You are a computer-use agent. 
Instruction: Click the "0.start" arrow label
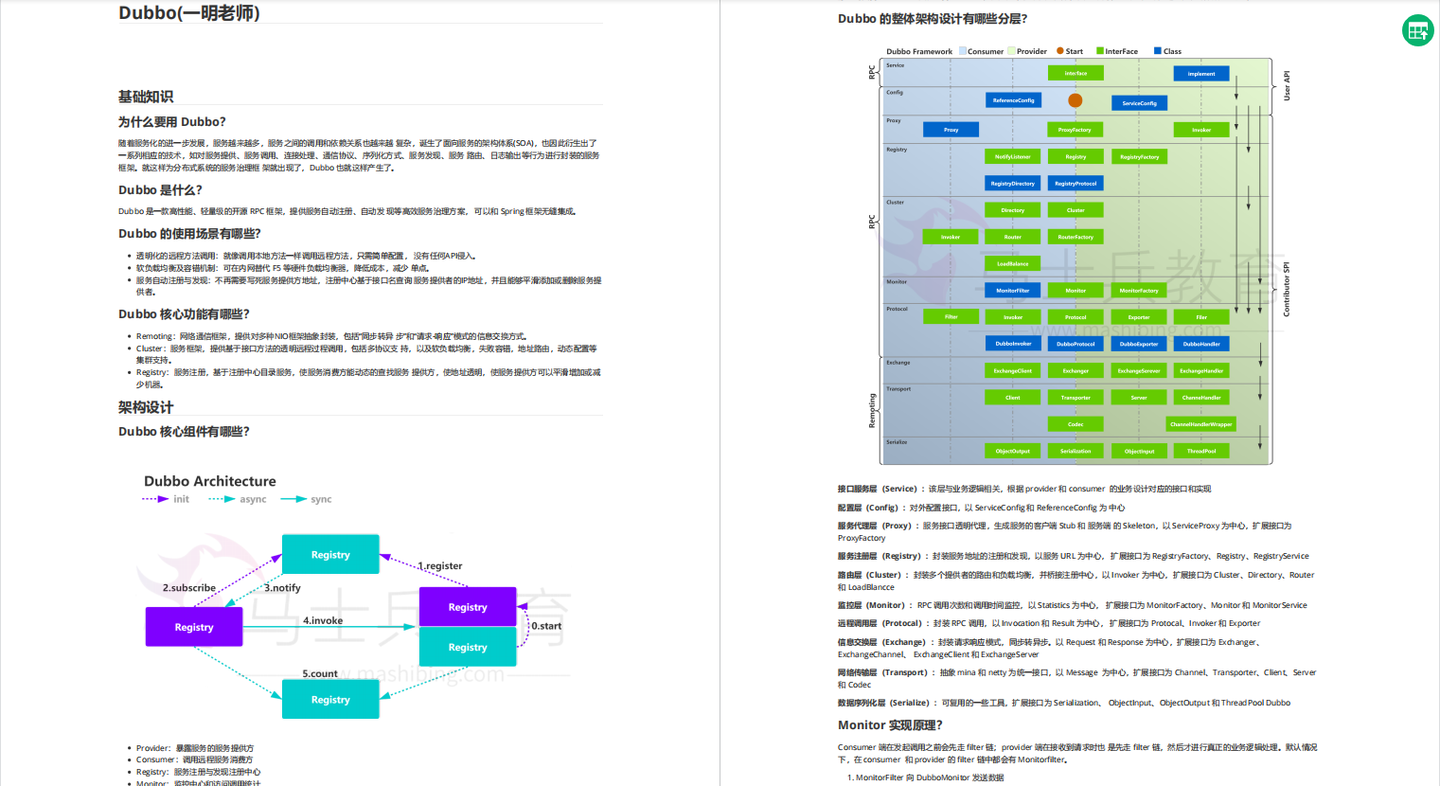coord(546,626)
